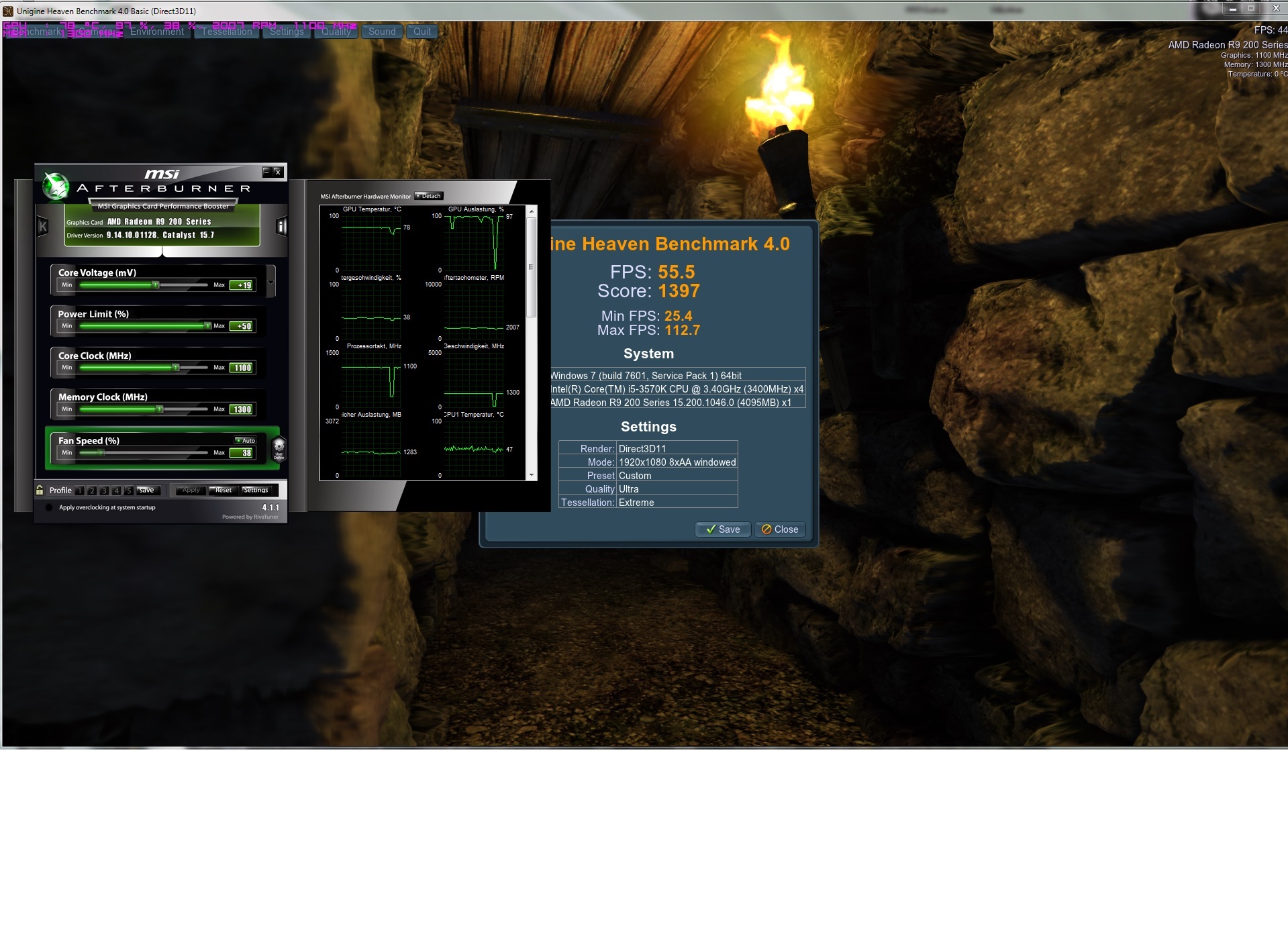Open the Sound menu in Heaven

pyautogui.click(x=382, y=32)
